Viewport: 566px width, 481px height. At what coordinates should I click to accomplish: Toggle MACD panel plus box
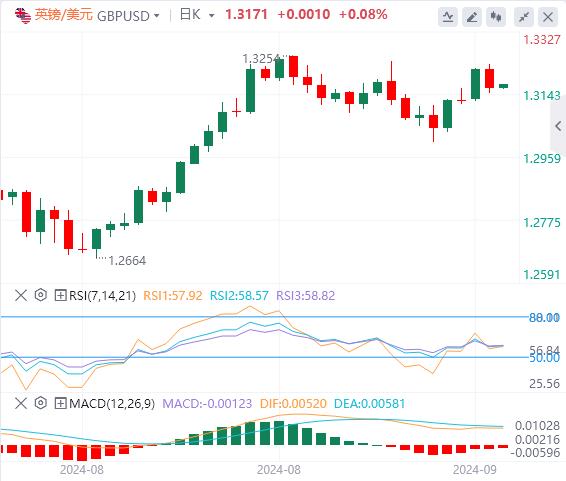[x=60, y=403]
